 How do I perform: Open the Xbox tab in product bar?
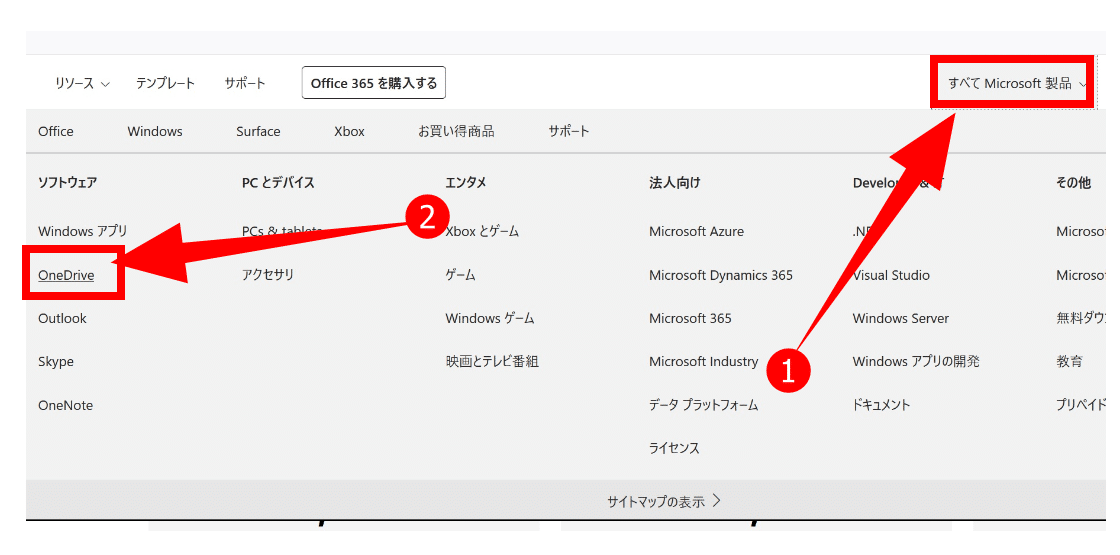pos(349,131)
